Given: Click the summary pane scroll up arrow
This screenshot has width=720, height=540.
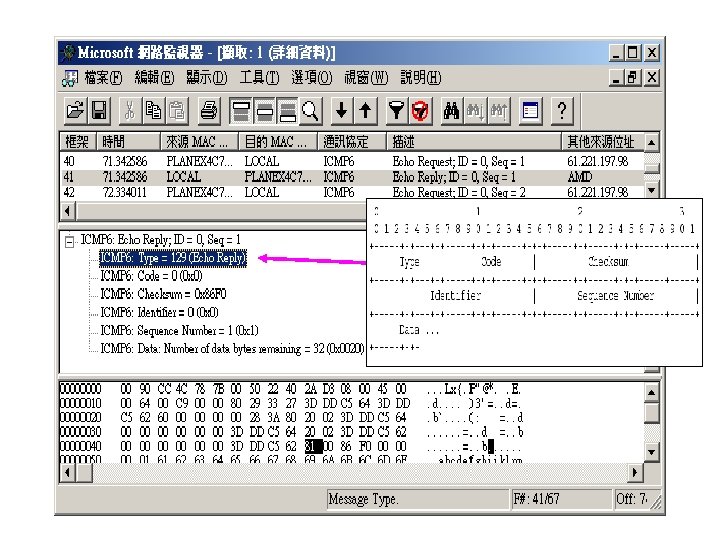Looking at the screenshot, I should [x=651, y=142].
